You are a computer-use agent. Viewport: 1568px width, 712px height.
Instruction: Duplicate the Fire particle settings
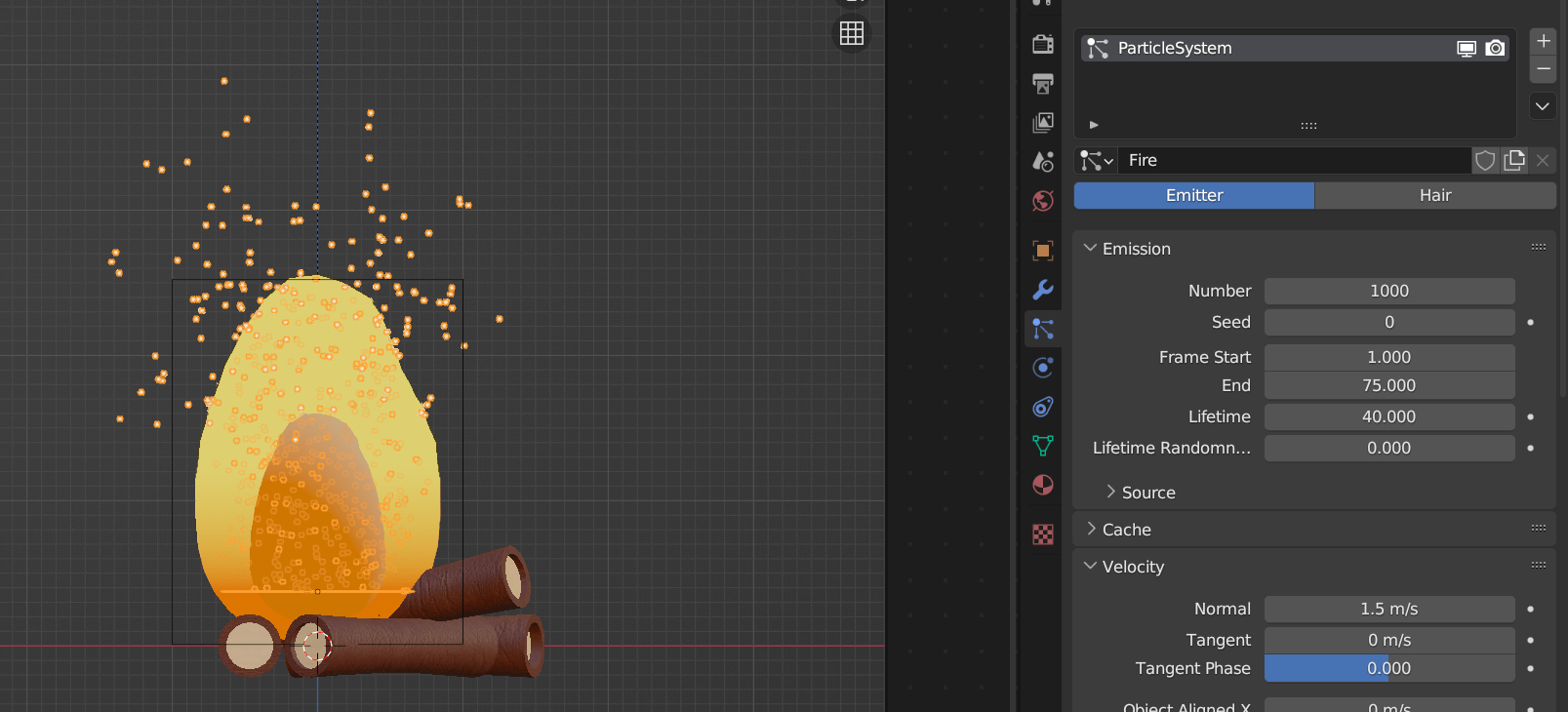pos(1514,160)
